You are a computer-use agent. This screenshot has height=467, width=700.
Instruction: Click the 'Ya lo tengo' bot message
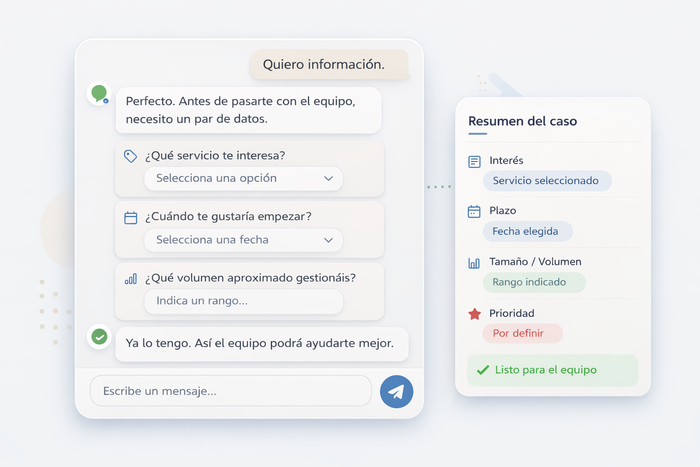click(262, 344)
